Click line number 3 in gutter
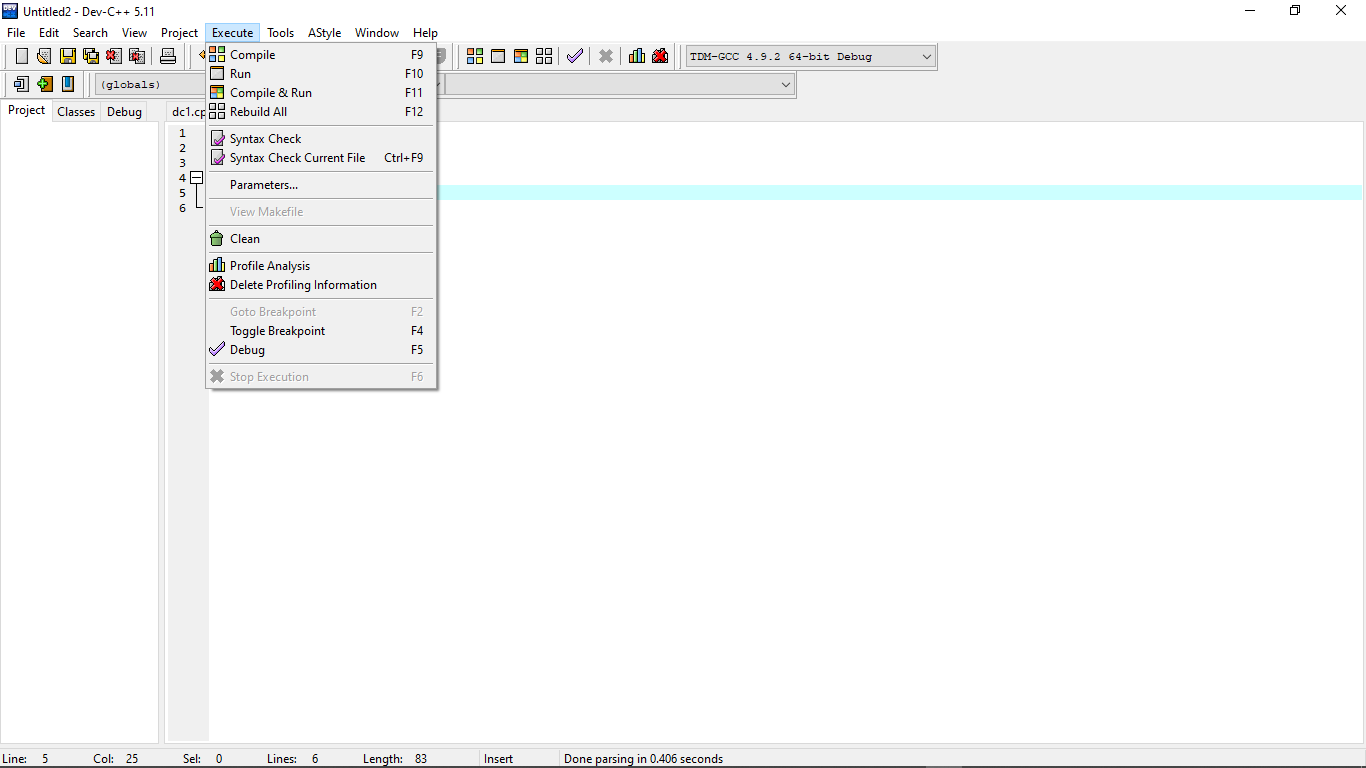 (182, 163)
